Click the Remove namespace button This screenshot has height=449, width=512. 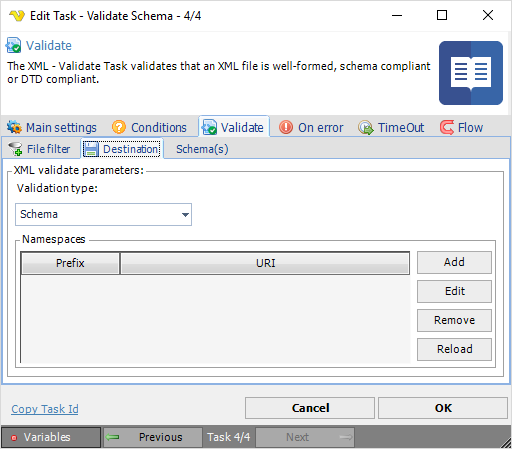tap(454, 320)
